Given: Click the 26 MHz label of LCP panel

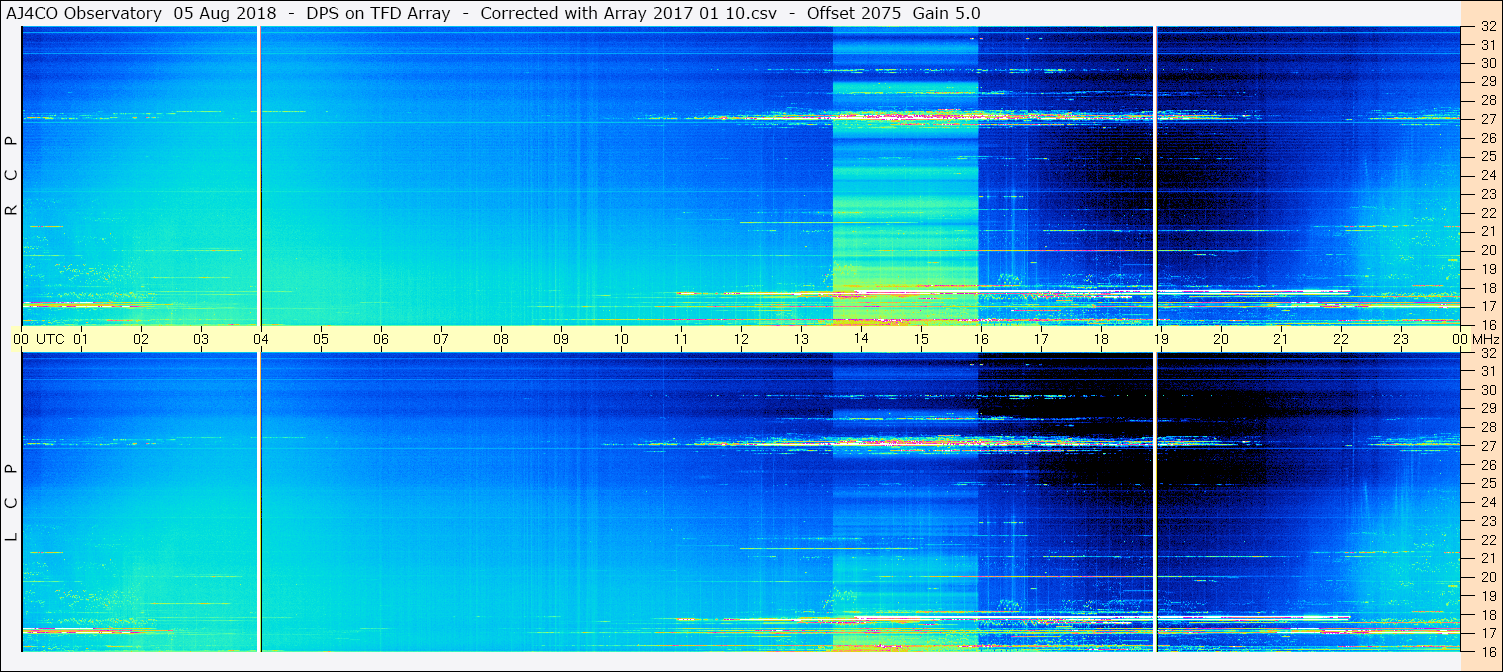Looking at the screenshot, I should pos(1488,465).
